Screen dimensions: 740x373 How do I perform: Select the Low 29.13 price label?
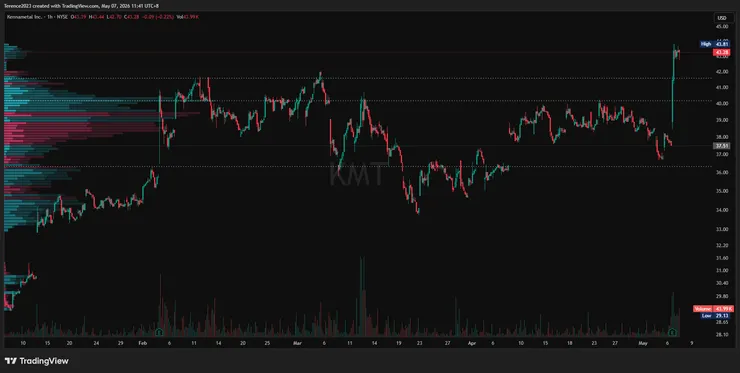[x=715, y=315]
